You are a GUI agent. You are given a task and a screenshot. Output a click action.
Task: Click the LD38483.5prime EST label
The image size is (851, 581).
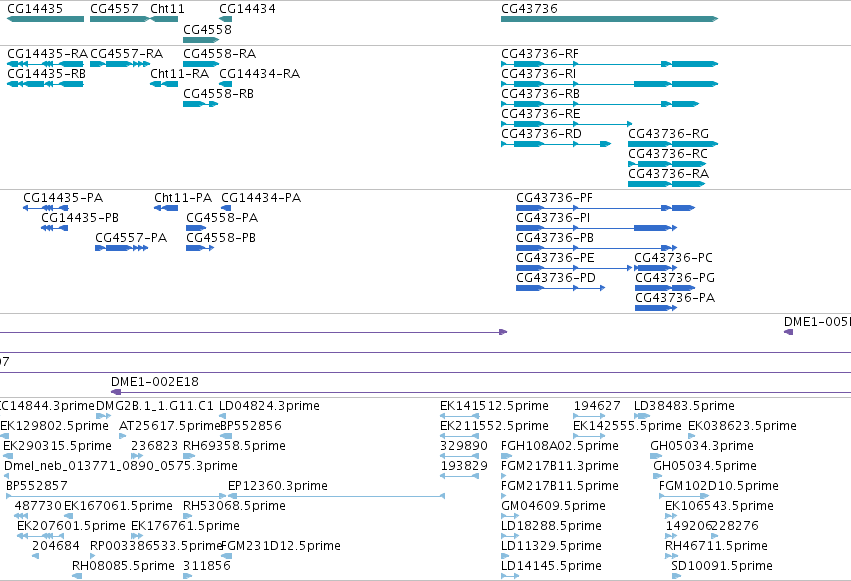pyautogui.click(x=684, y=406)
